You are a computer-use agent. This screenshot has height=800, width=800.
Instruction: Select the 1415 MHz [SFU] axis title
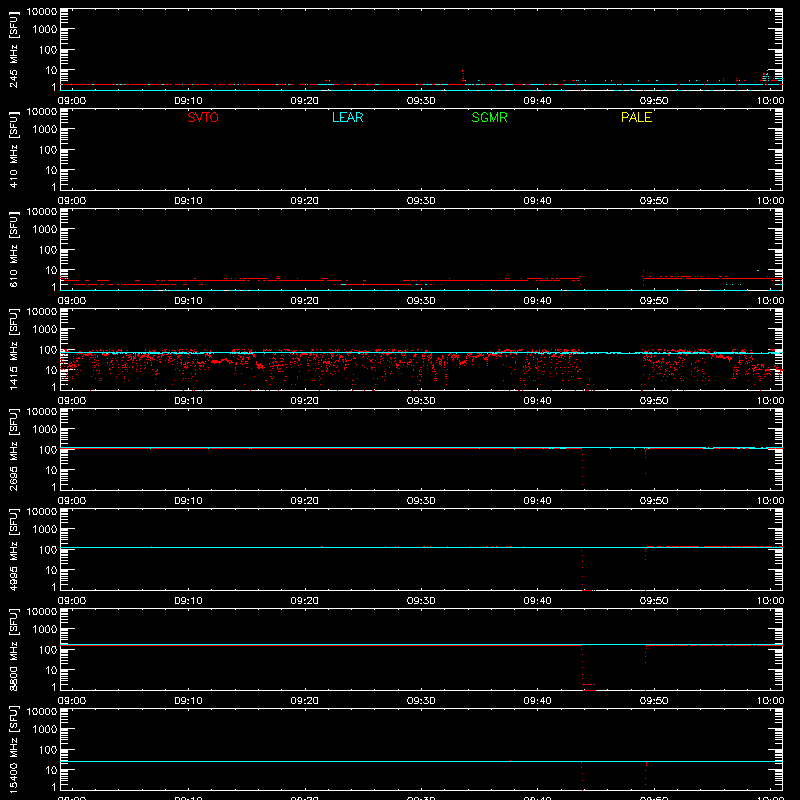coord(14,349)
